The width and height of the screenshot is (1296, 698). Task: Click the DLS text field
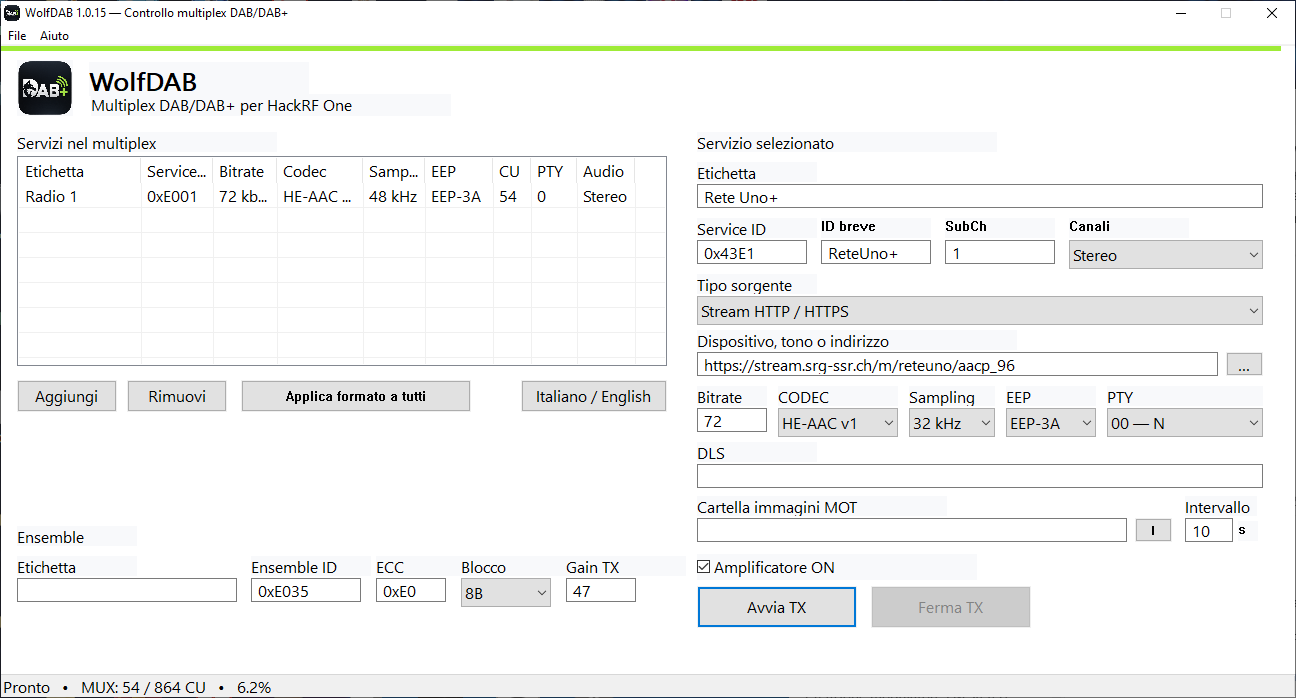[980, 476]
